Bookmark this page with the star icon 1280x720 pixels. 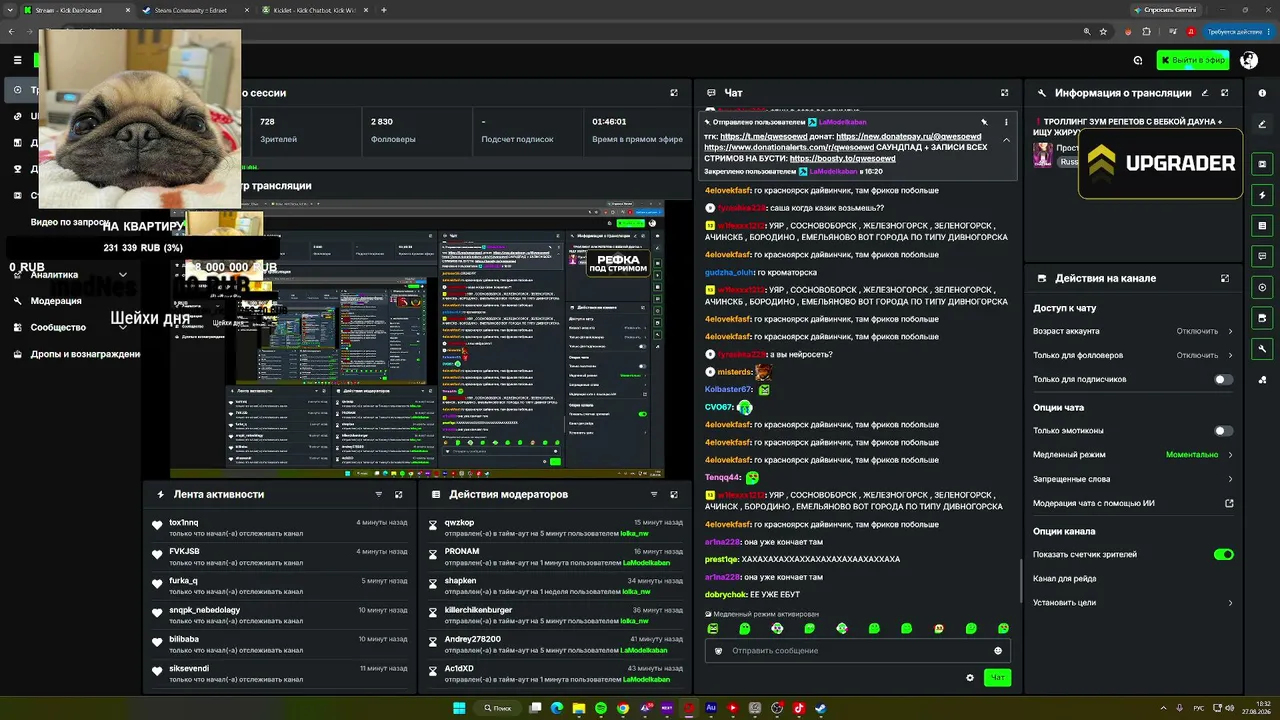[x=1103, y=31]
